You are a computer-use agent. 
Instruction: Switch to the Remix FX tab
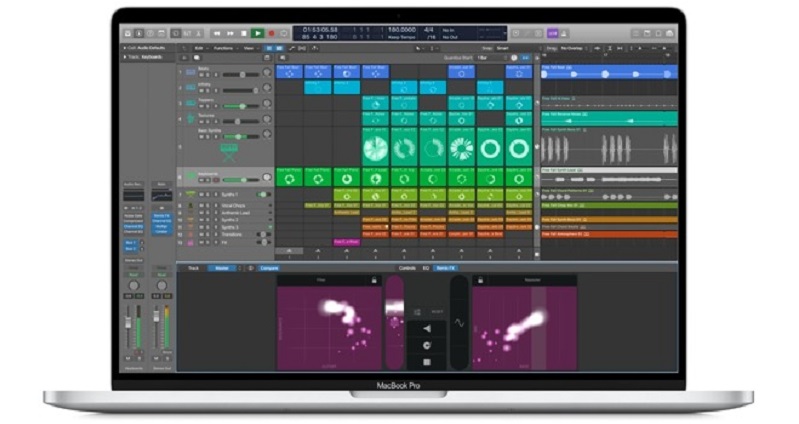tap(445, 268)
